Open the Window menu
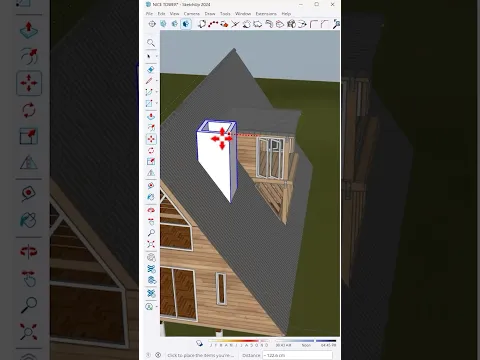480x360 pixels. [x=243, y=14]
